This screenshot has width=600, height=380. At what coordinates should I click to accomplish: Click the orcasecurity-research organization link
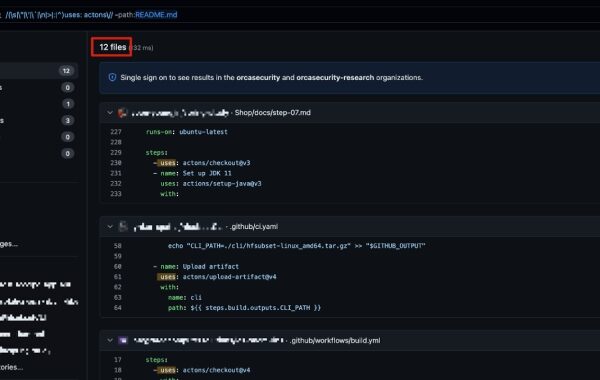pos(335,78)
